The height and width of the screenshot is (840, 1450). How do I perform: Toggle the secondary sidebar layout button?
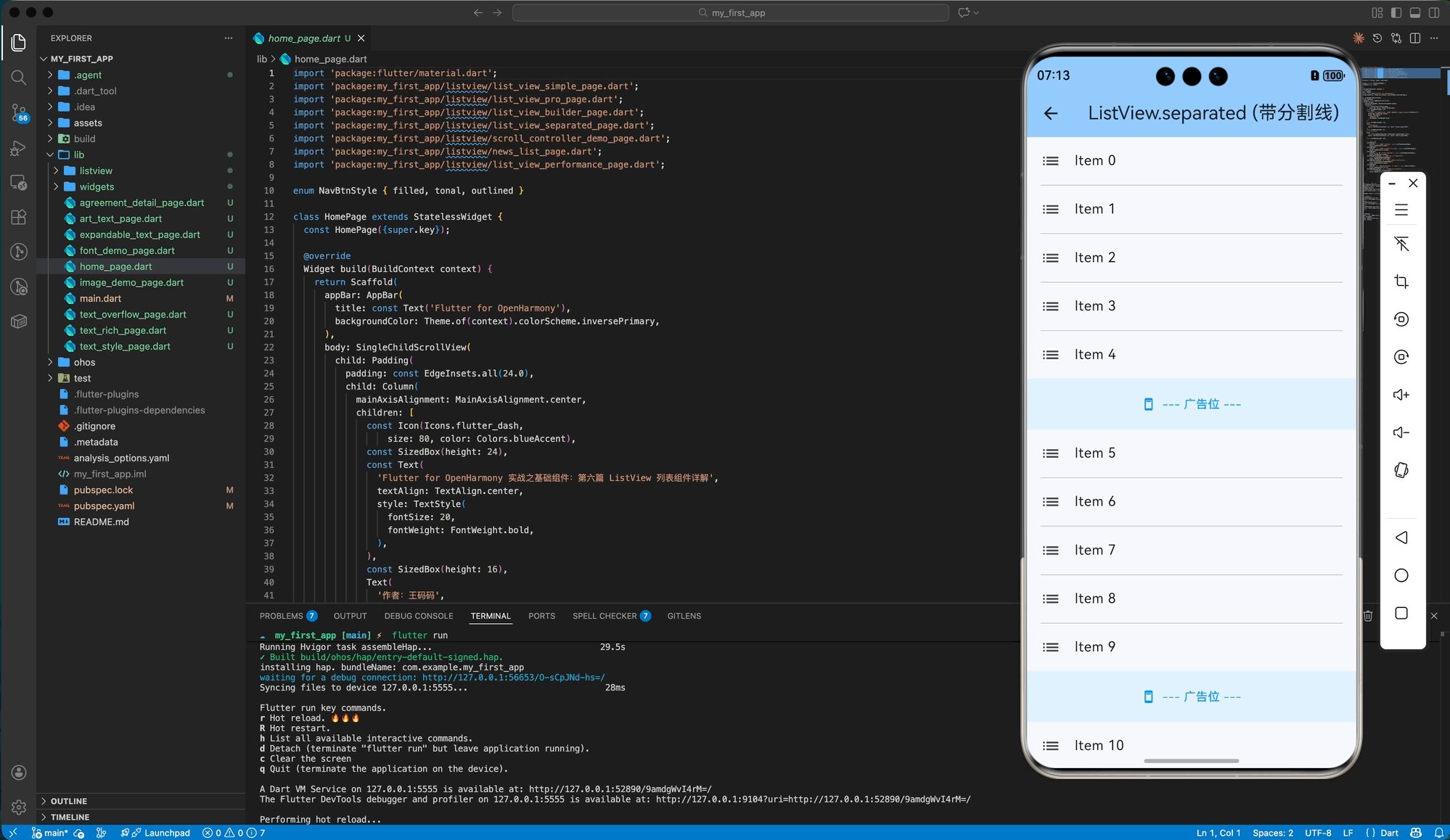tap(1434, 12)
